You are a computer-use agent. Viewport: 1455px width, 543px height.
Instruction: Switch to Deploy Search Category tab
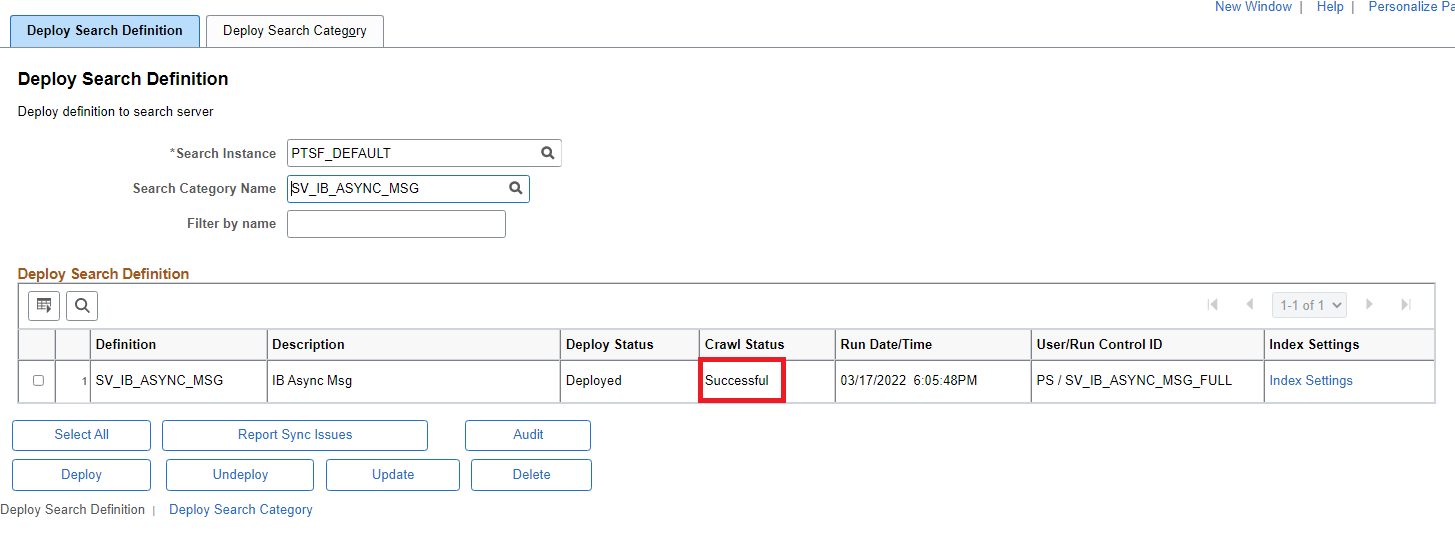pyautogui.click(x=295, y=31)
